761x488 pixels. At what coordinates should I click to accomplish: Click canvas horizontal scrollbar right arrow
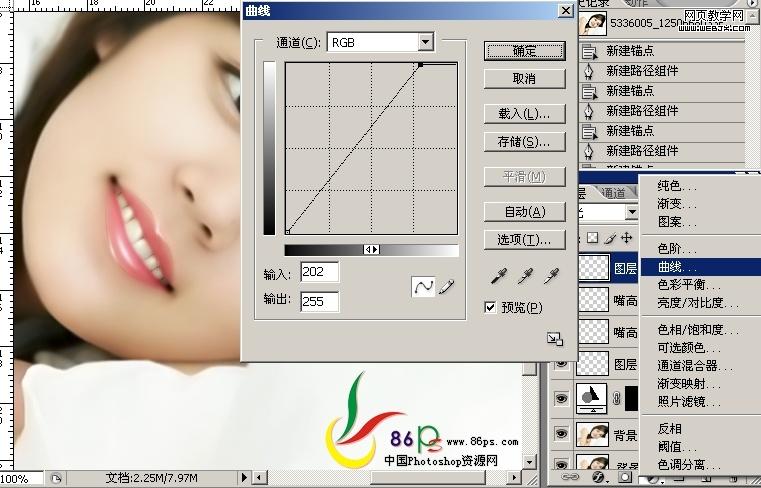pyautogui.click(x=513, y=478)
